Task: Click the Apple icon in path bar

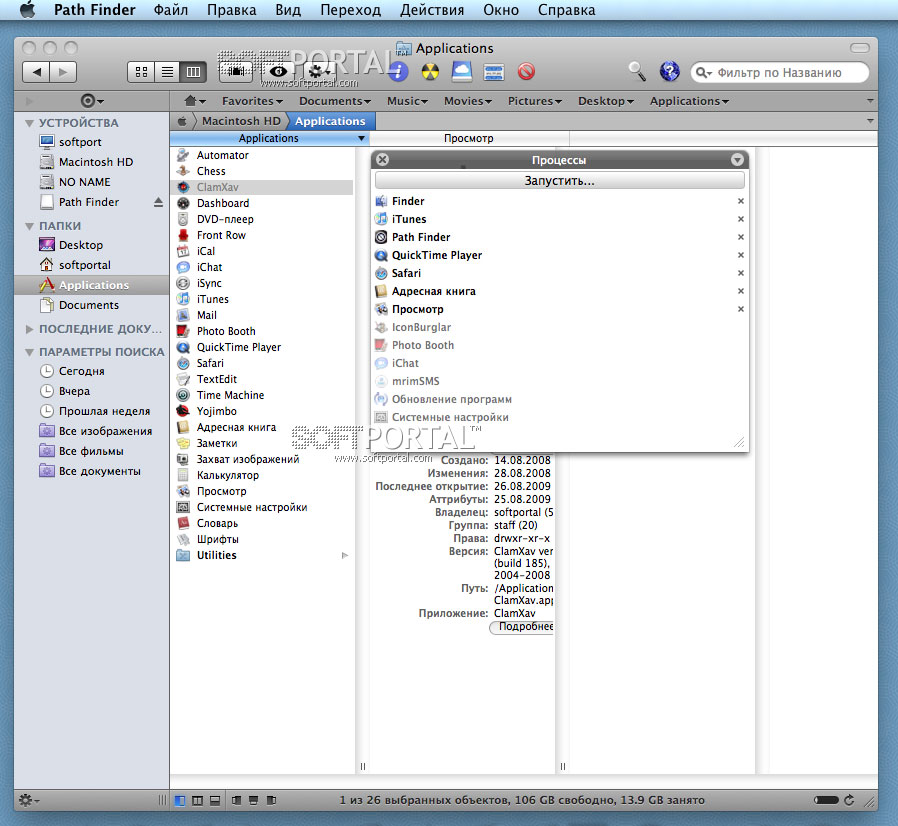Action: 182,121
